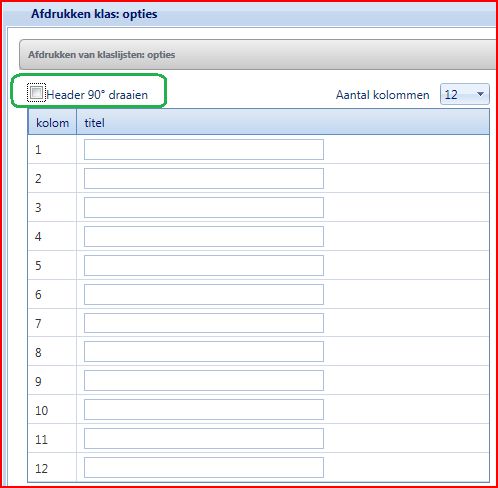Click the 'Afdrukken van klaslijsten: opties' panel header
This screenshot has width=498, height=488.
point(258,54)
